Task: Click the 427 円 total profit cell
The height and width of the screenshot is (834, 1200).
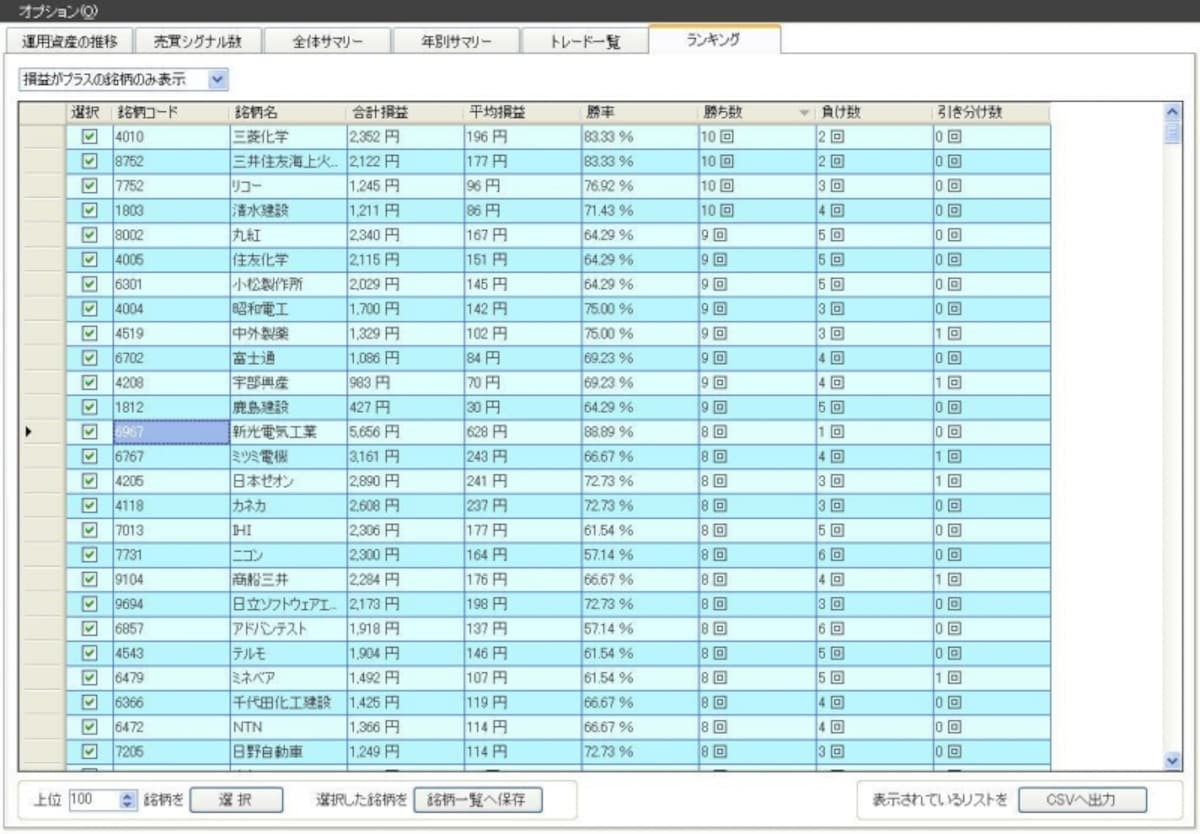Action: click(404, 407)
